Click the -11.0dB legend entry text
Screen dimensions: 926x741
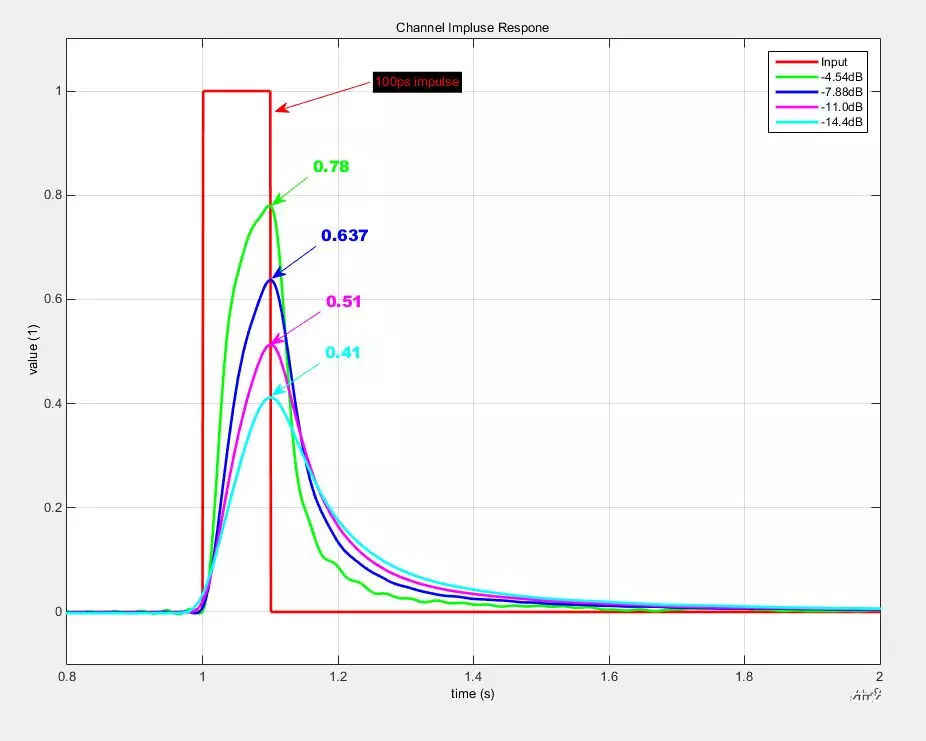tap(841, 107)
